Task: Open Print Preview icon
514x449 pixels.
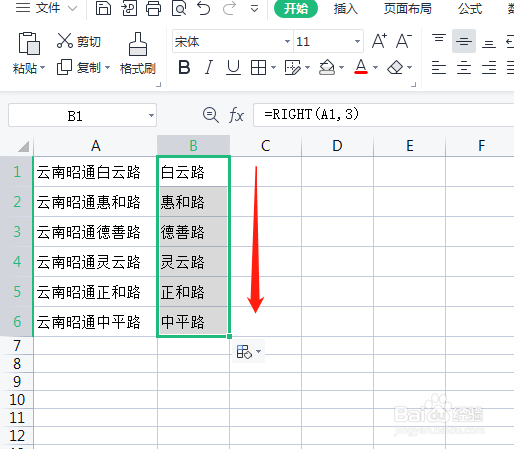Action: coord(179,8)
